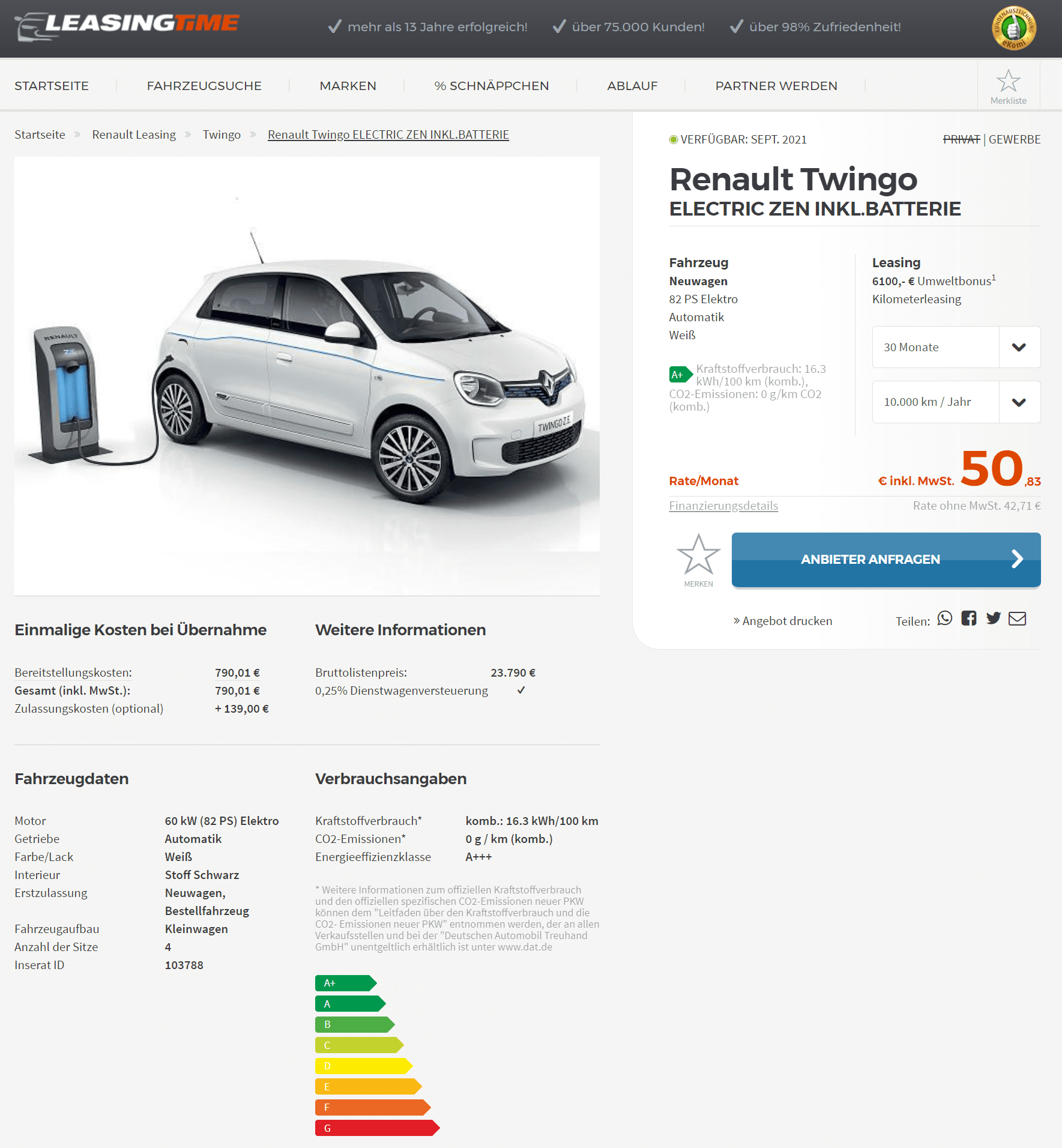
Task: Click the 0,25% Dienstwagenversteuerung checkmark
Action: click(521, 690)
